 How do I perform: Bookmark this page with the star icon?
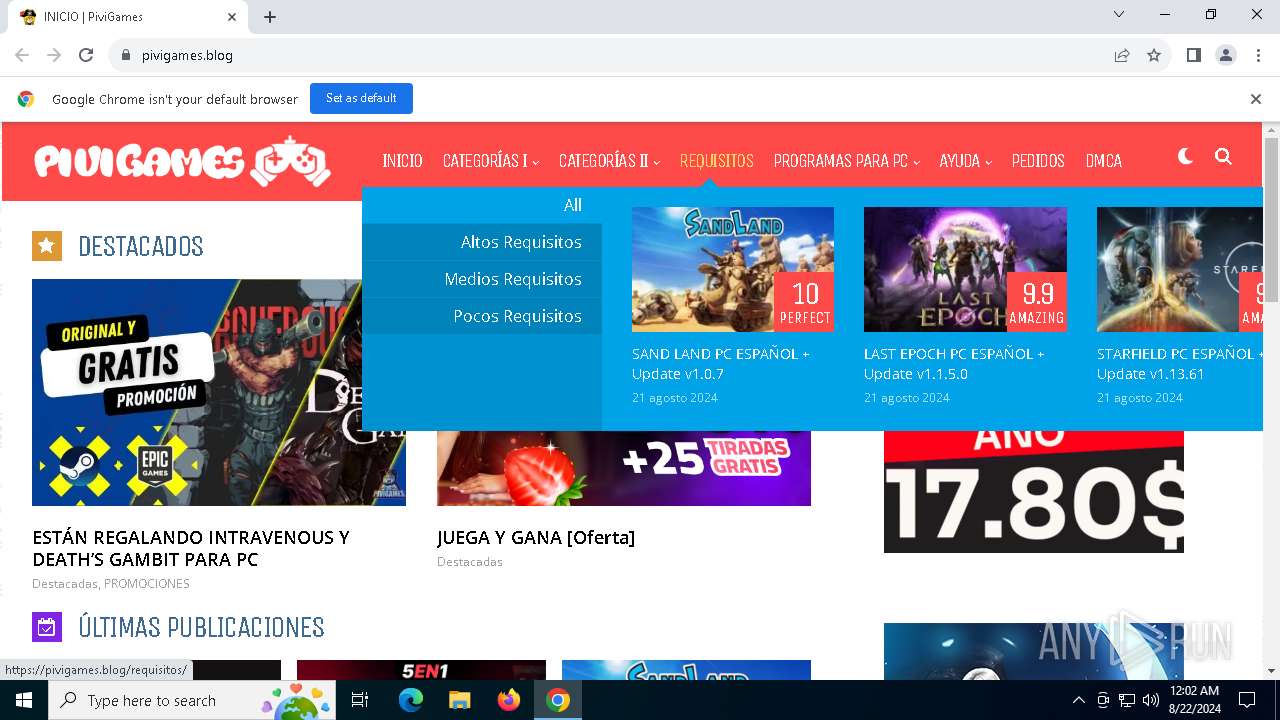click(1154, 55)
